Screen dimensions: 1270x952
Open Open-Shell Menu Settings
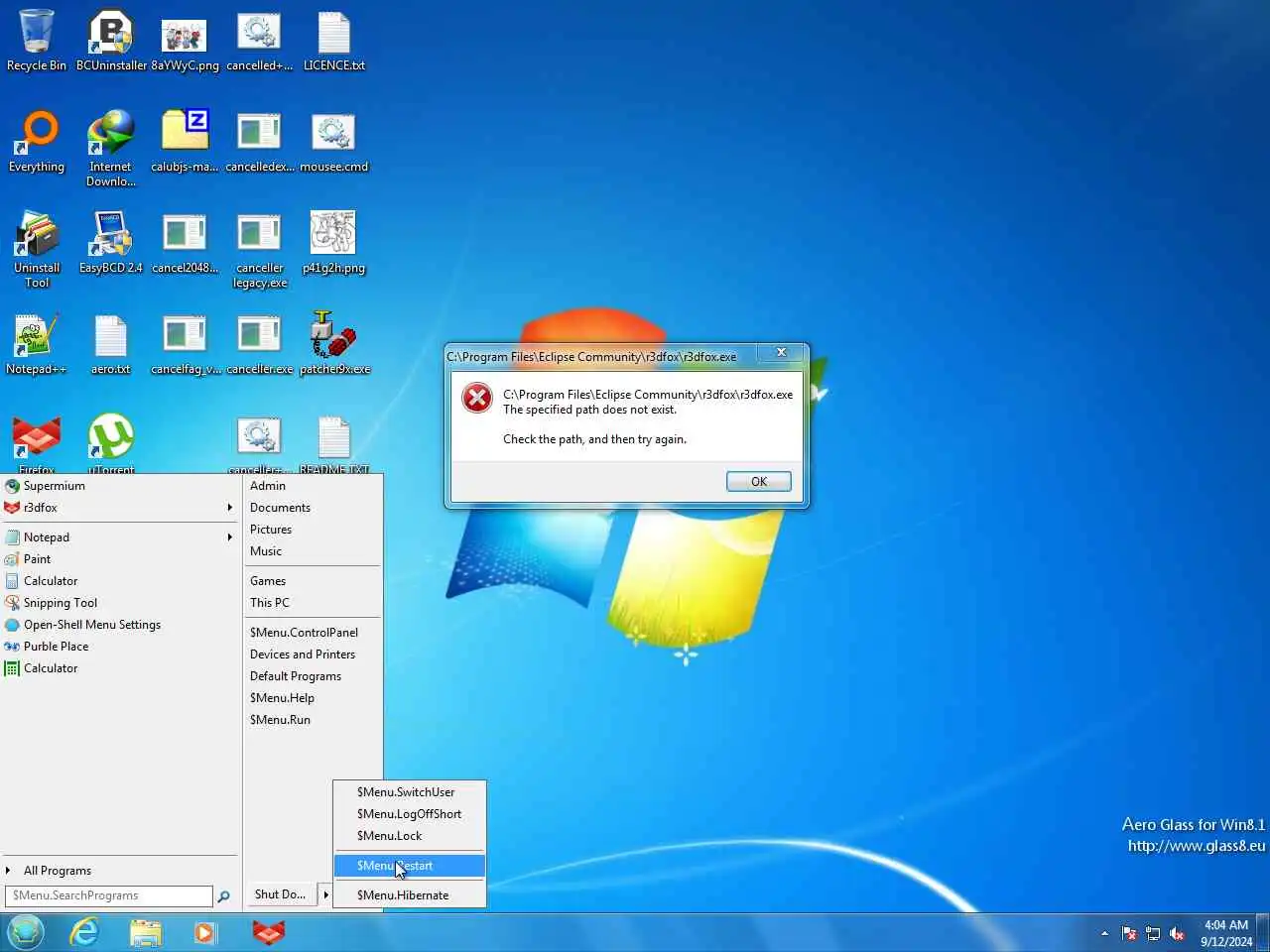point(121,625)
